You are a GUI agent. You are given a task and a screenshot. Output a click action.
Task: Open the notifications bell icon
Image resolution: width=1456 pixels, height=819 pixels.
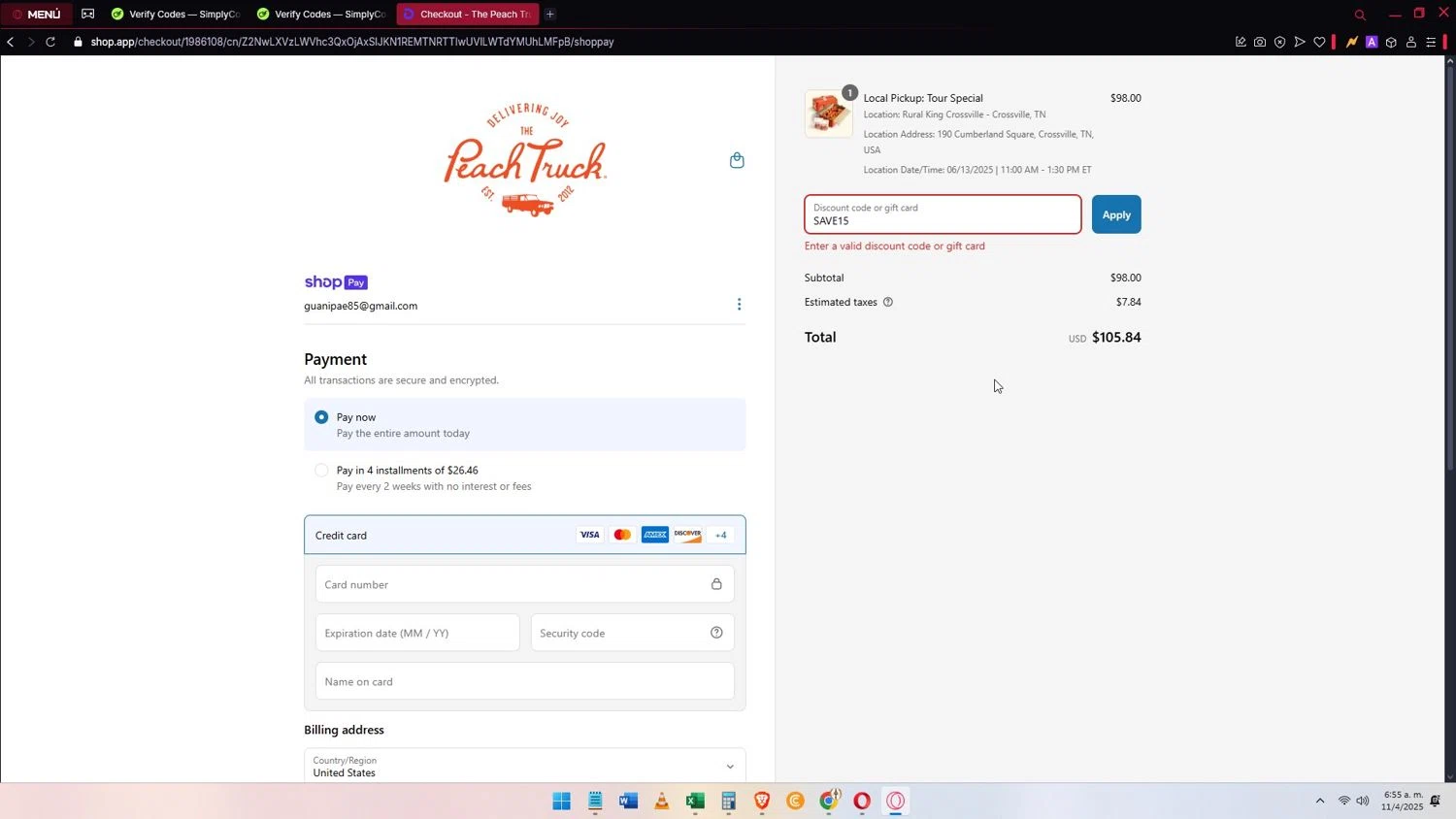point(1436,802)
